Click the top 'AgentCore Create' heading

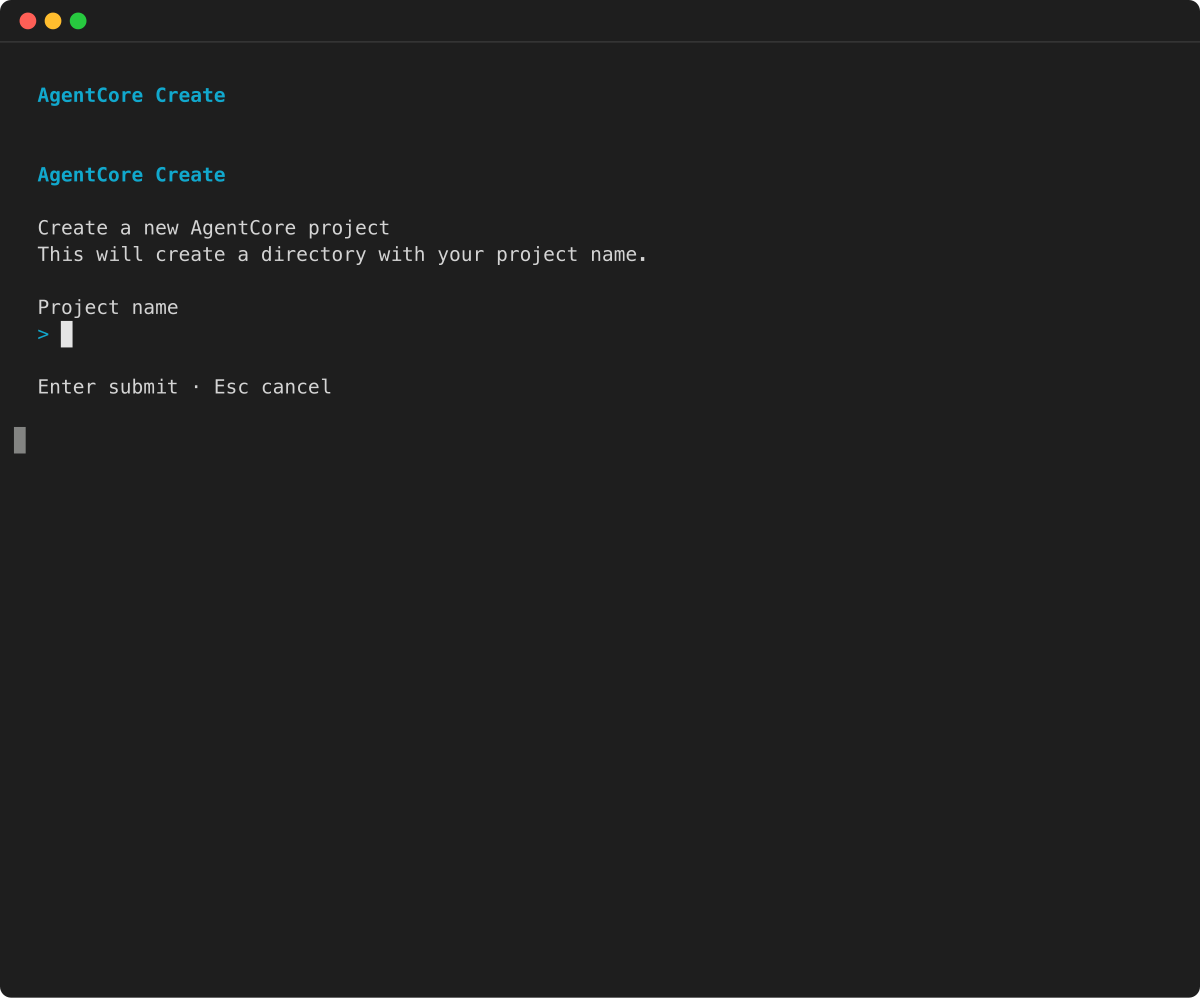tap(131, 95)
